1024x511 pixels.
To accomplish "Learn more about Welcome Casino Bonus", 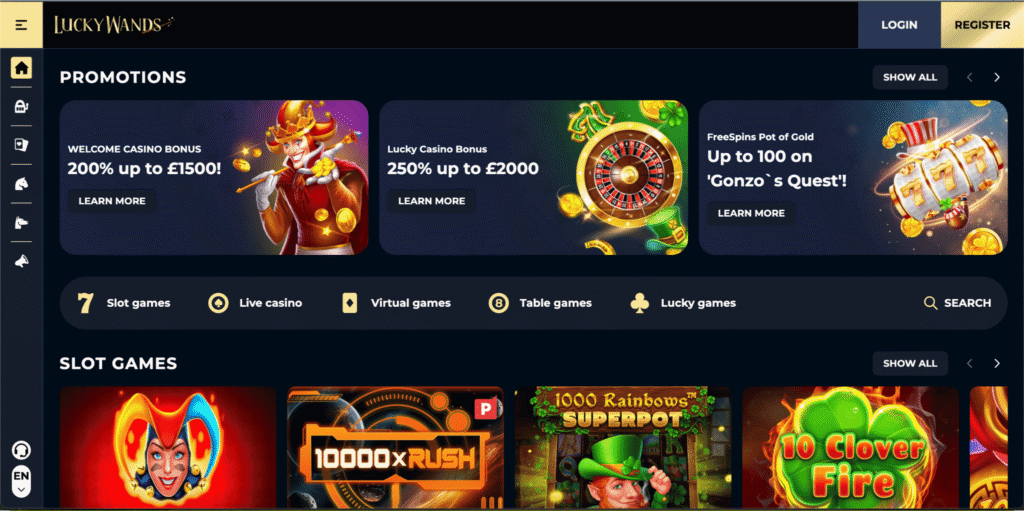I will [x=112, y=201].
